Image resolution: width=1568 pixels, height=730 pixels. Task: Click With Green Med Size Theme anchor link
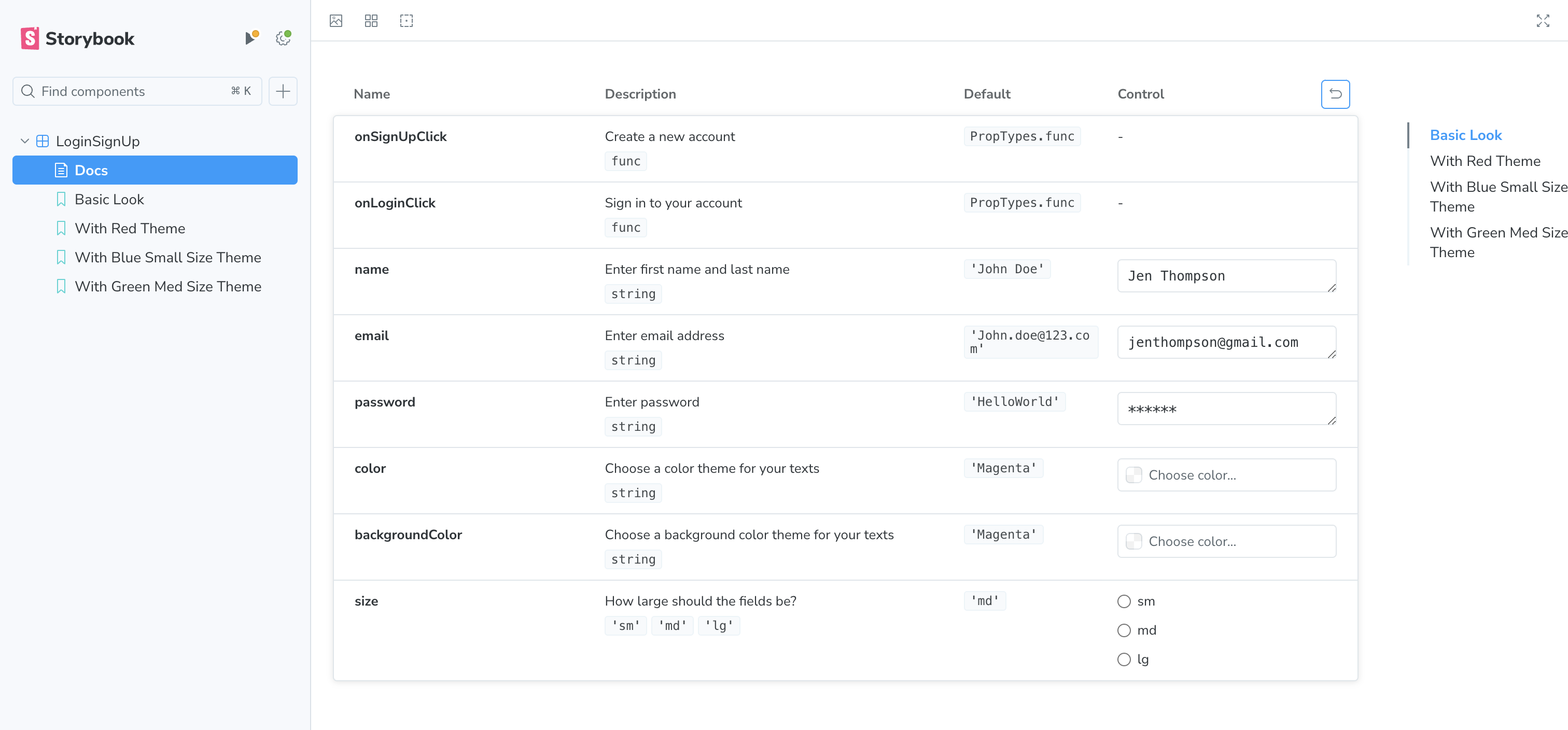tap(1497, 242)
